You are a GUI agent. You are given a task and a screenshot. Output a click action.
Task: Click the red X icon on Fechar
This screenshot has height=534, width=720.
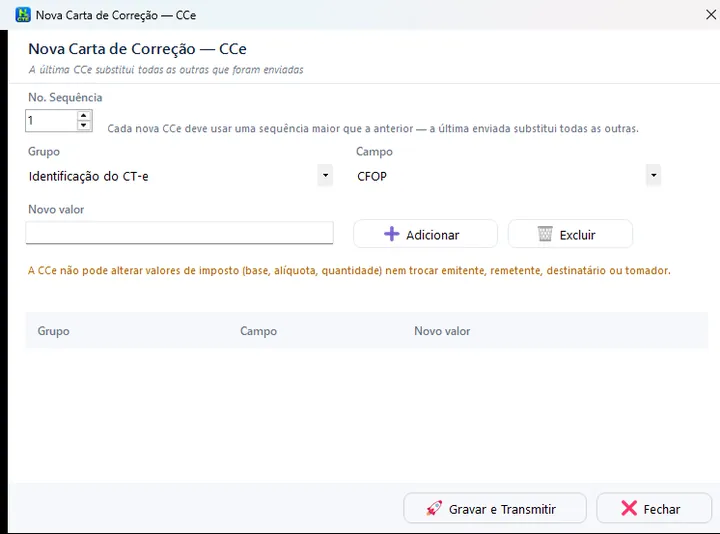pos(629,508)
